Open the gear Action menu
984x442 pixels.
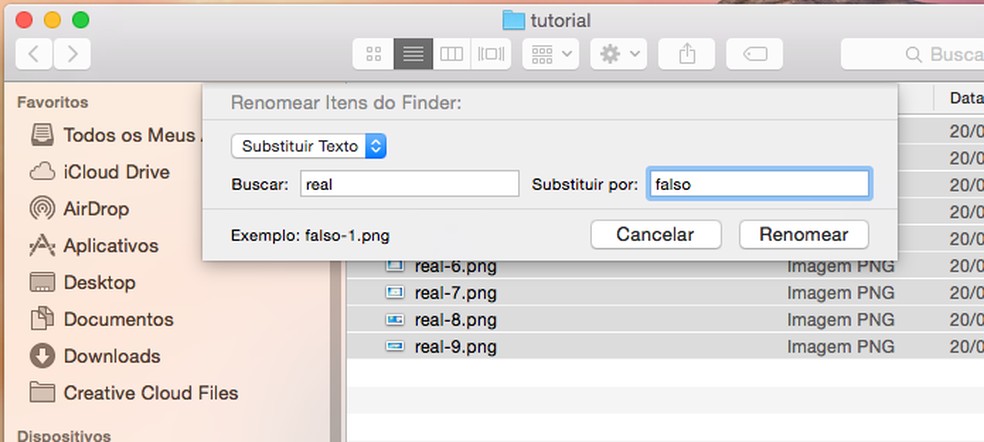click(618, 54)
